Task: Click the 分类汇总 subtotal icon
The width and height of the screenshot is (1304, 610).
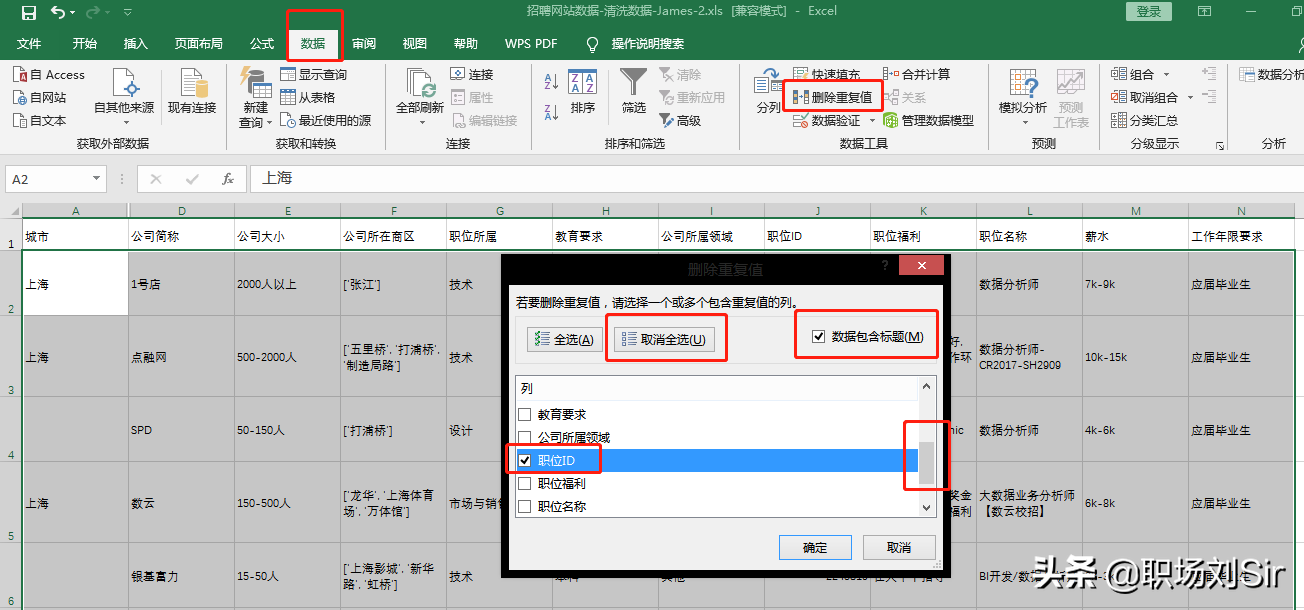Action: [x=1121, y=121]
